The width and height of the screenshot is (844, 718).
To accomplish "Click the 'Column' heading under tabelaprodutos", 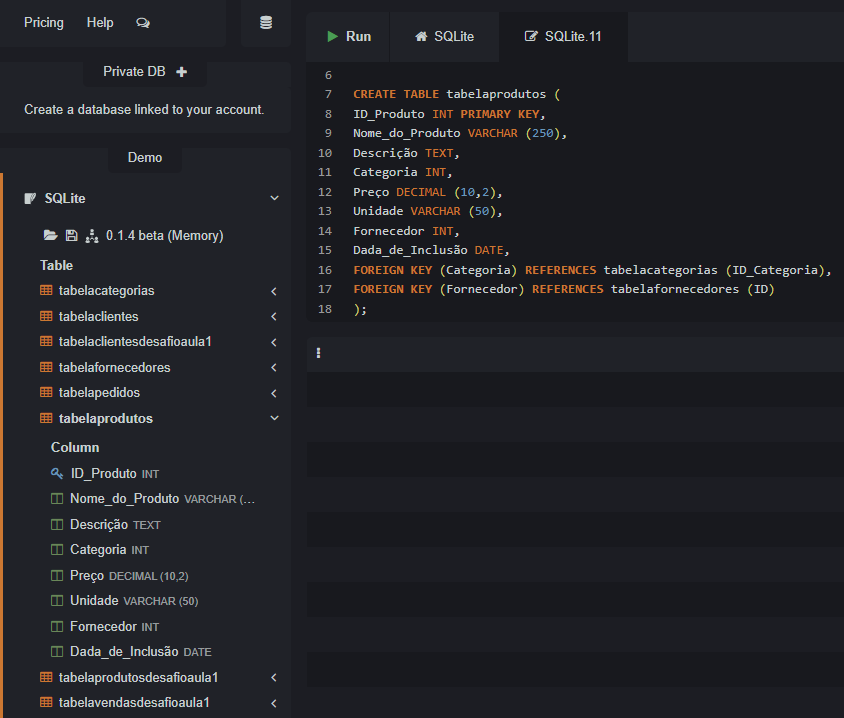I will [75, 447].
